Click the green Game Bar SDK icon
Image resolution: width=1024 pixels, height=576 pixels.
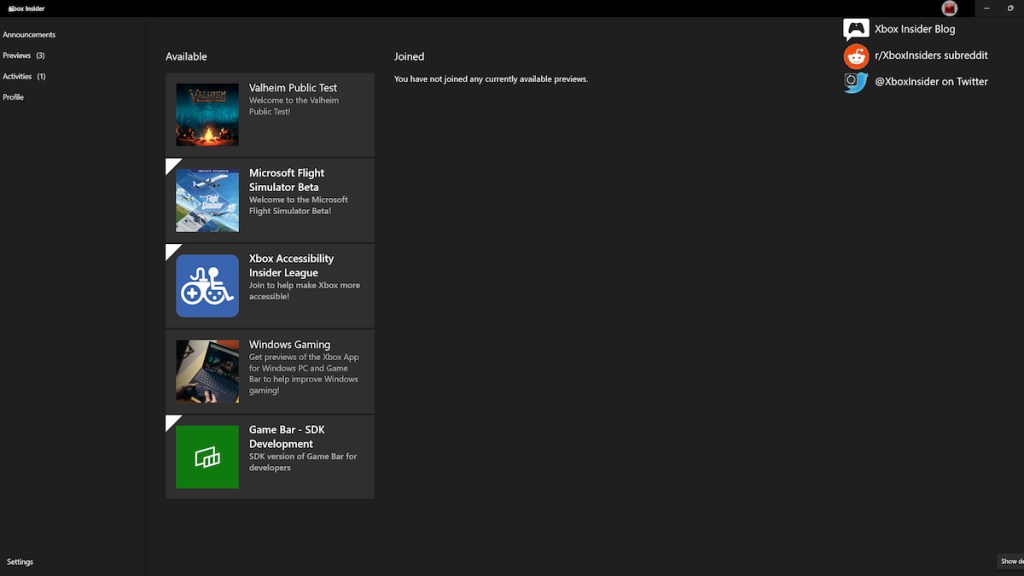click(x=207, y=457)
